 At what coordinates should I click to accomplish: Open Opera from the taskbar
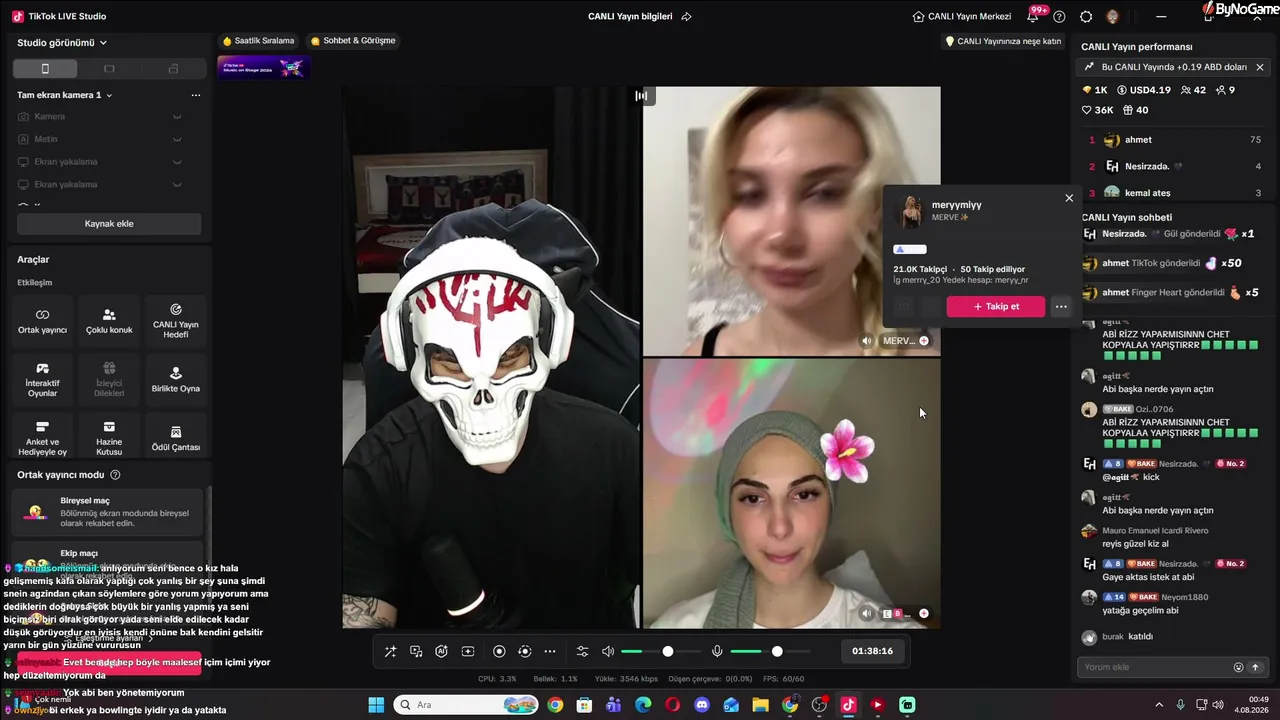[672, 705]
